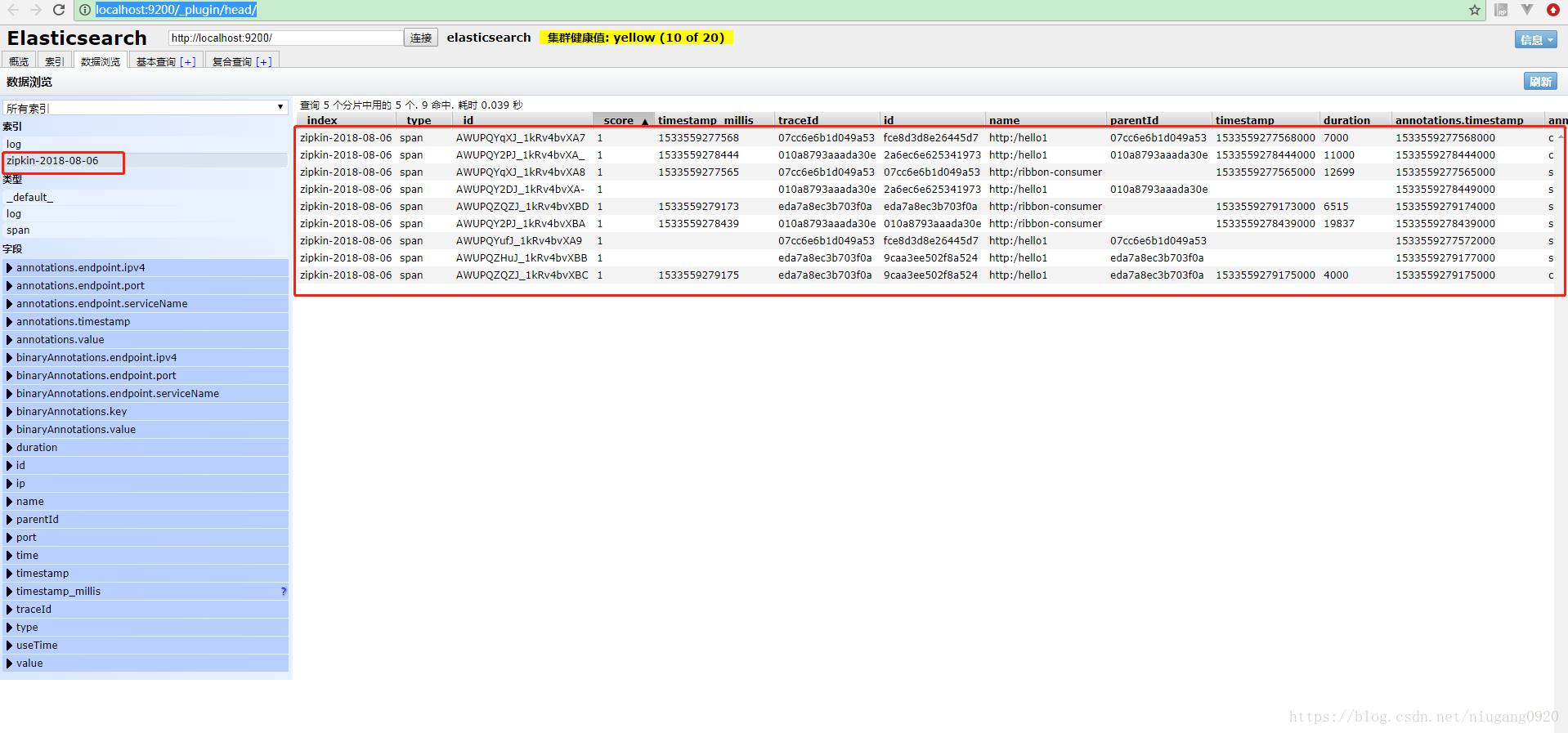Expand the time field filter
The height and width of the screenshot is (733, 1568).
pos(146,555)
